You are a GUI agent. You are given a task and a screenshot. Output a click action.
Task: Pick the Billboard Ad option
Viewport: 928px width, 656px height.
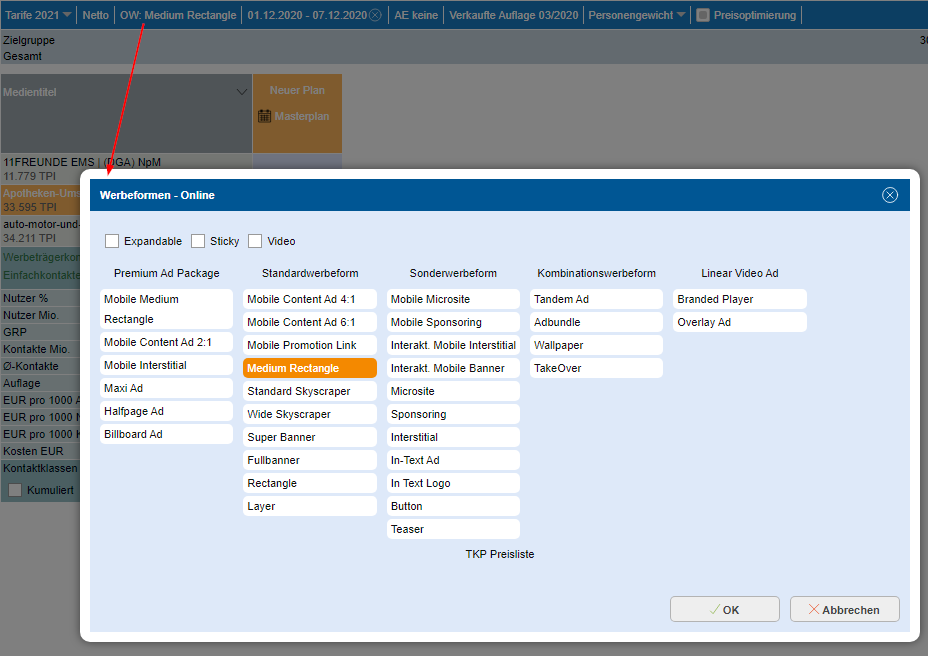point(166,434)
